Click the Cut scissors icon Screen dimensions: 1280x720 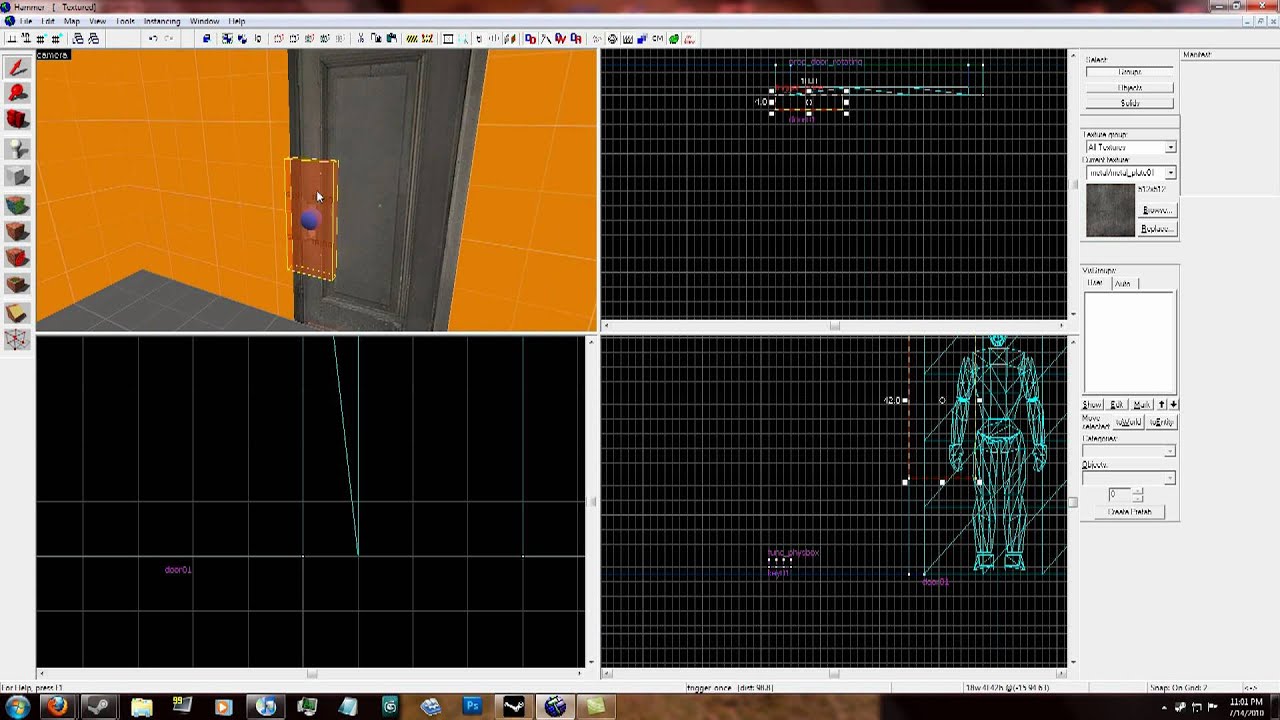point(361,39)
